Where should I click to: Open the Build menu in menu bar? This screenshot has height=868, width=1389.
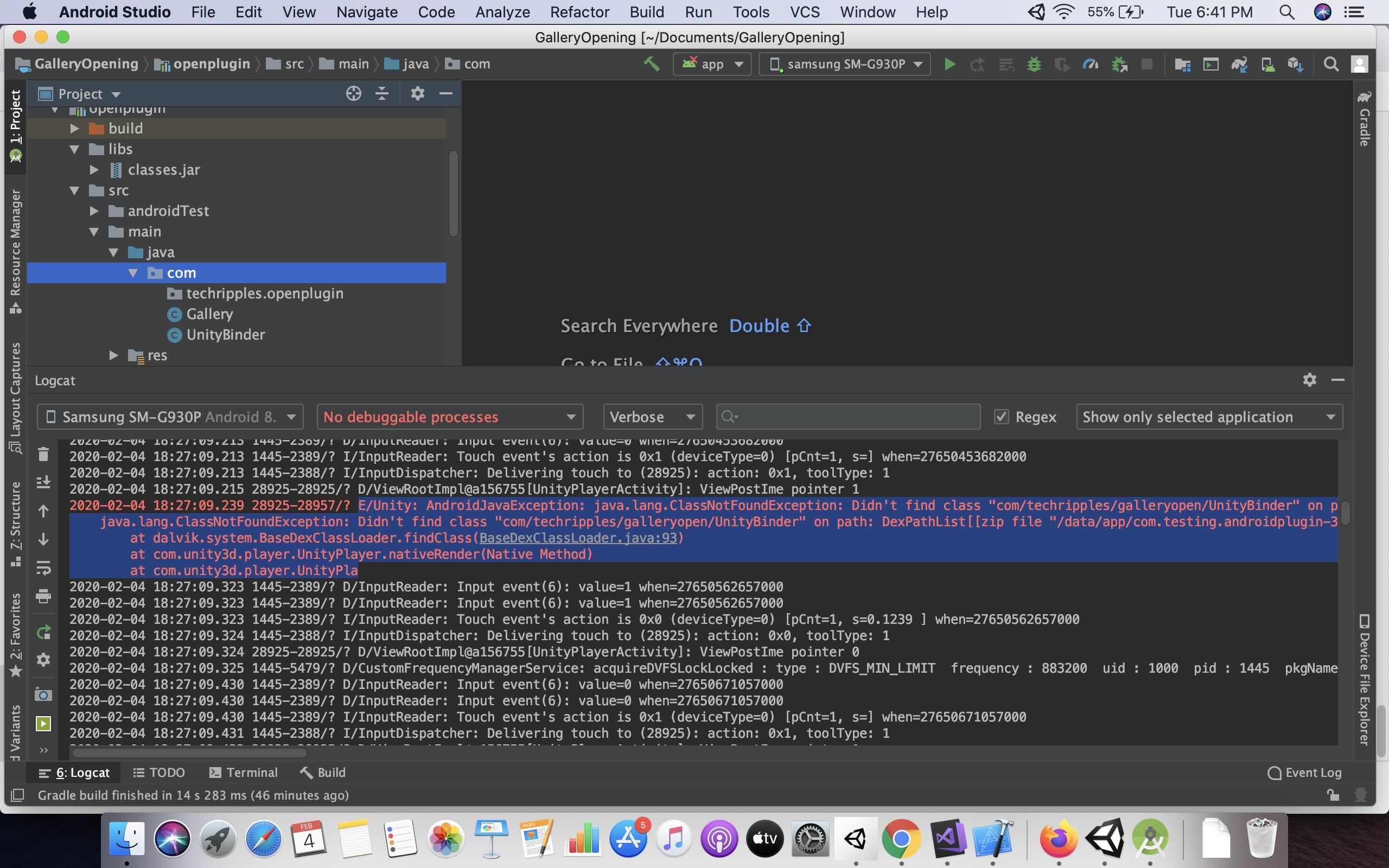[645, 11]
